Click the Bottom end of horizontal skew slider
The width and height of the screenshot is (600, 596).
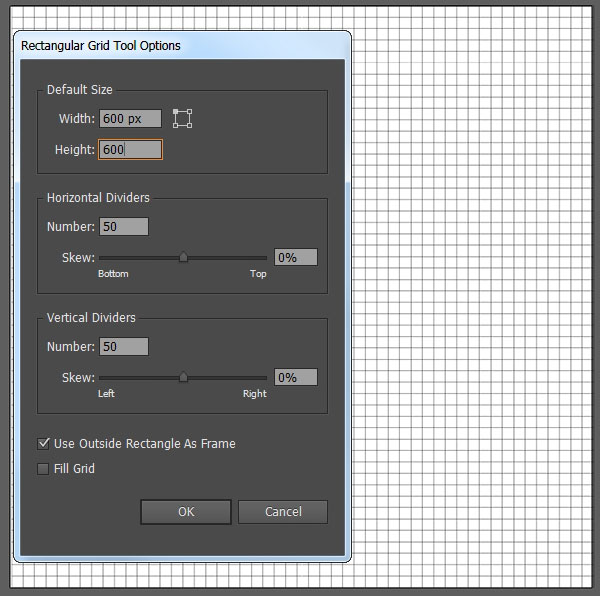tap(101, 258)
